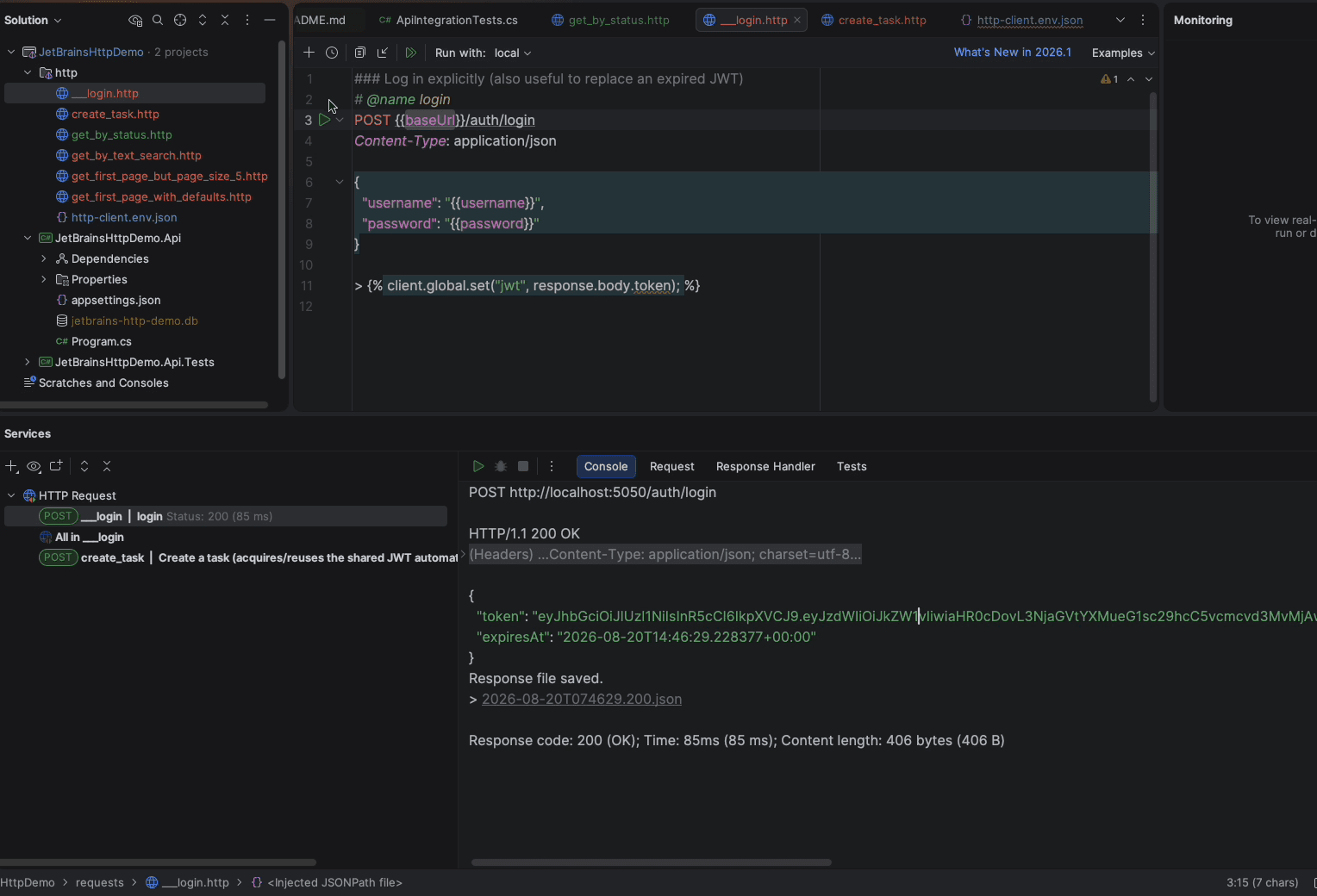1317x896 pixels.
Task: Hide the Solution tool window
Action: coord(270,20)
